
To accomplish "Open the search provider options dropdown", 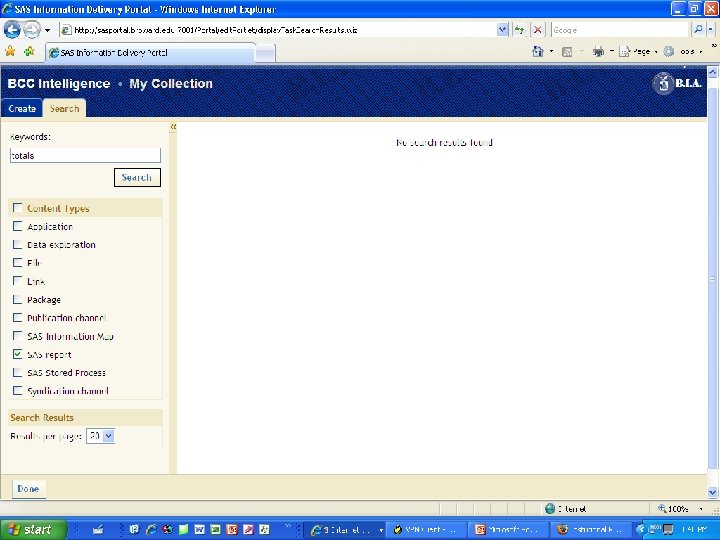I will (710, 30).
